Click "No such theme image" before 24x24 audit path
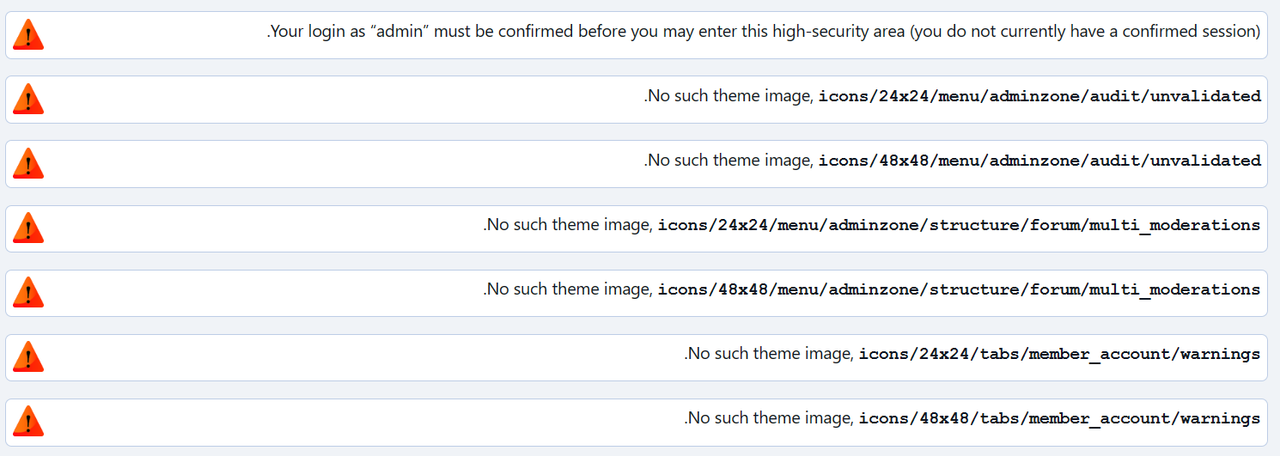This screenshot has height=456, width=1280. point(728,97)
